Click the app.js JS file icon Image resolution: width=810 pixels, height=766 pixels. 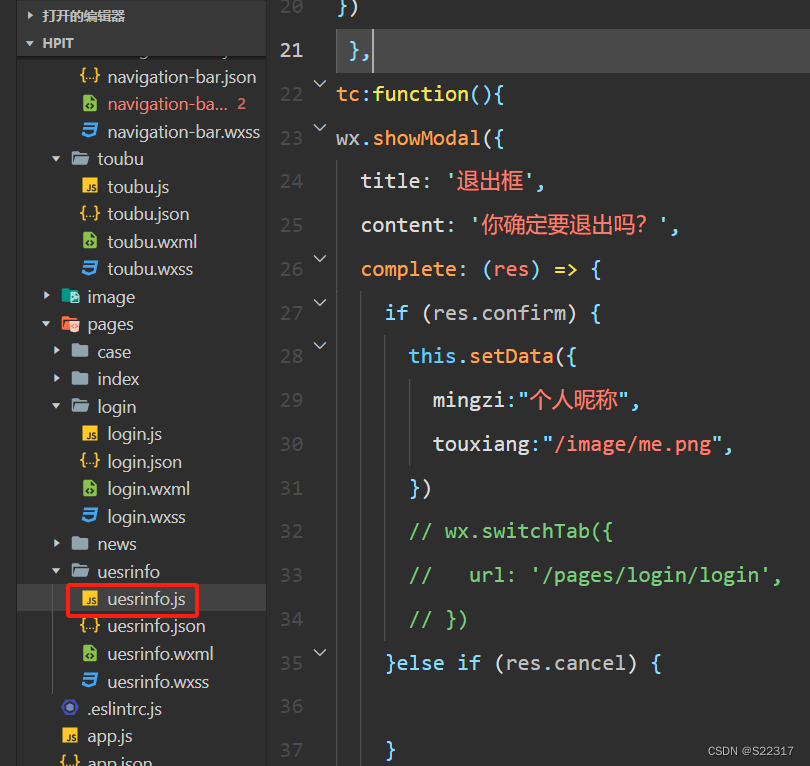point(70,736)
